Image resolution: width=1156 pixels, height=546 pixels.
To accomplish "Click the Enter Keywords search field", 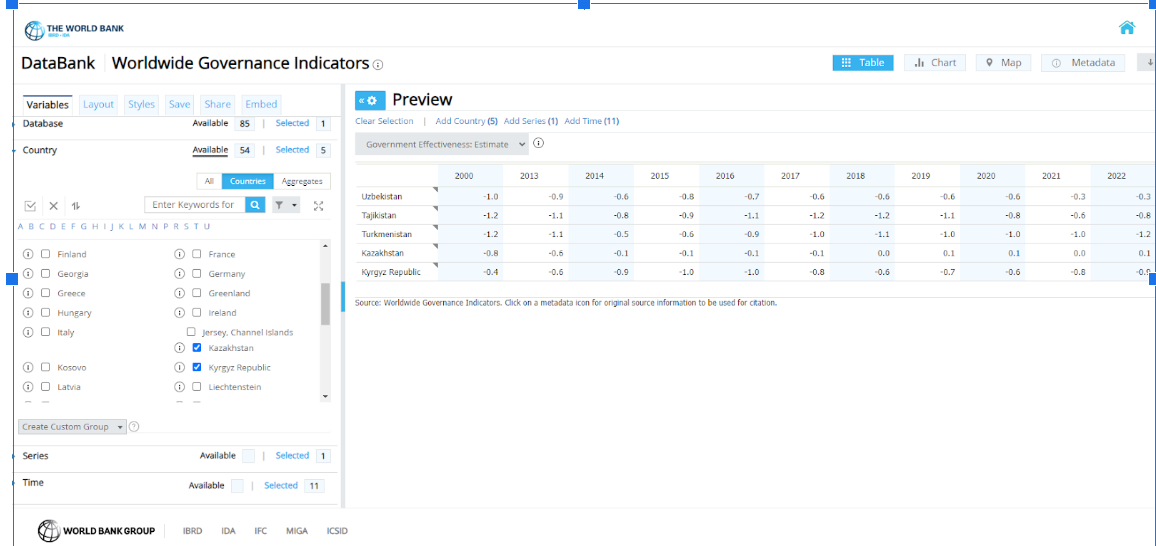I will (194, 205).
